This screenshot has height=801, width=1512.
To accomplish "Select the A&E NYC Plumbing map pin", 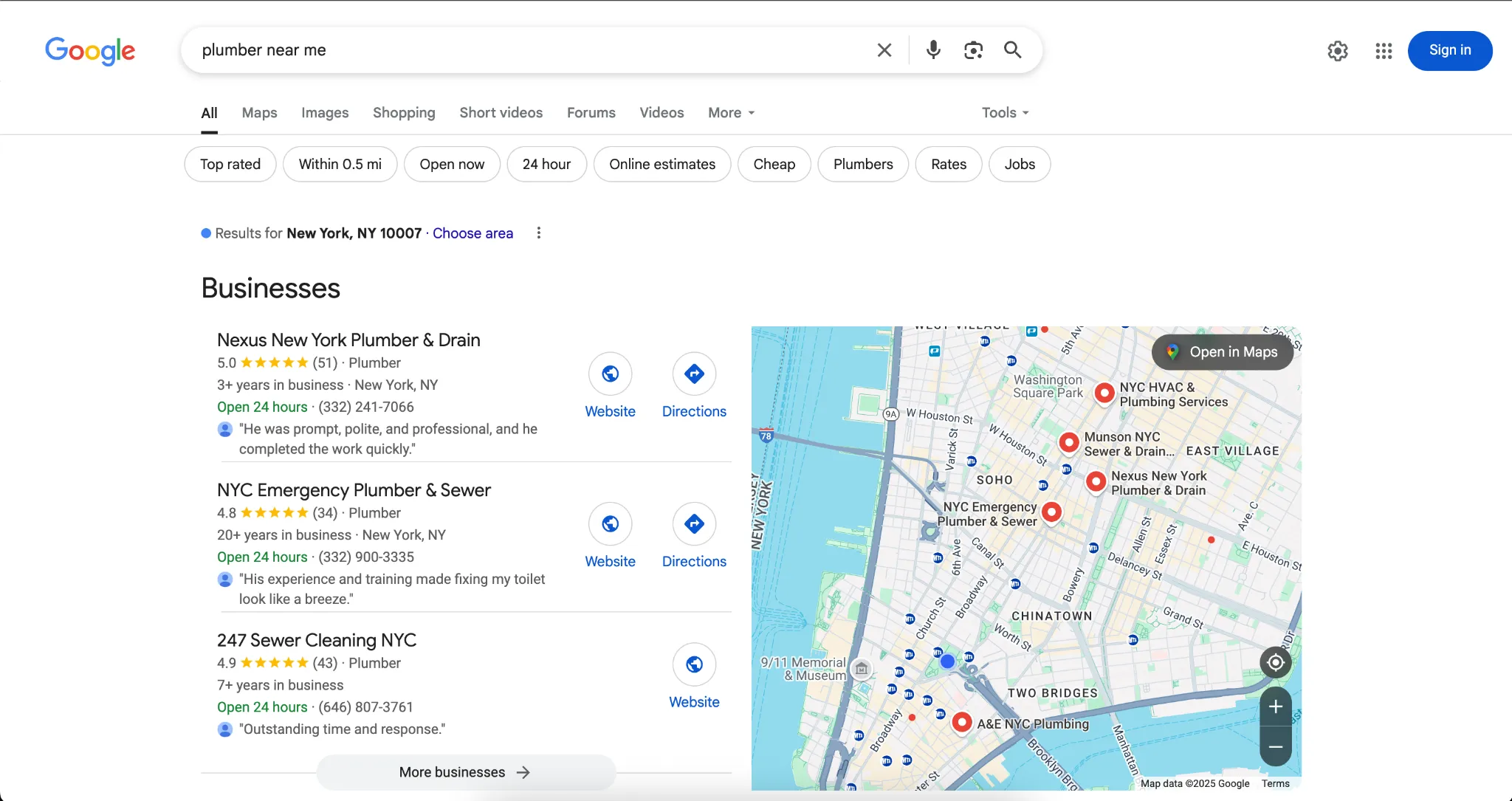I will 961,722.
